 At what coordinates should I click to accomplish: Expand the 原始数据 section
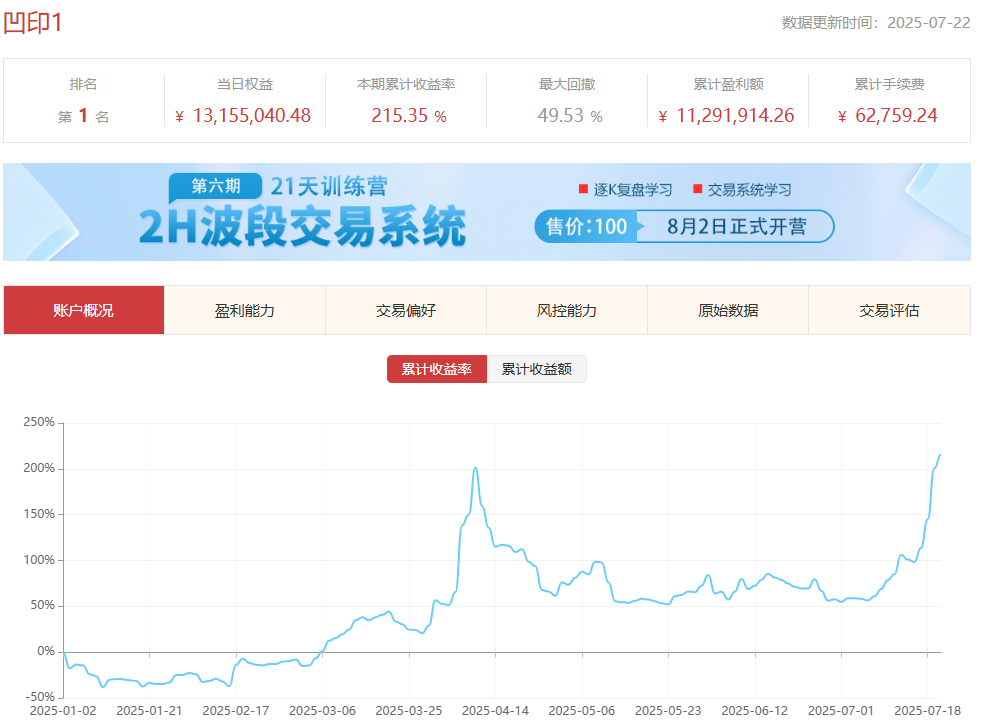[729, 310]
